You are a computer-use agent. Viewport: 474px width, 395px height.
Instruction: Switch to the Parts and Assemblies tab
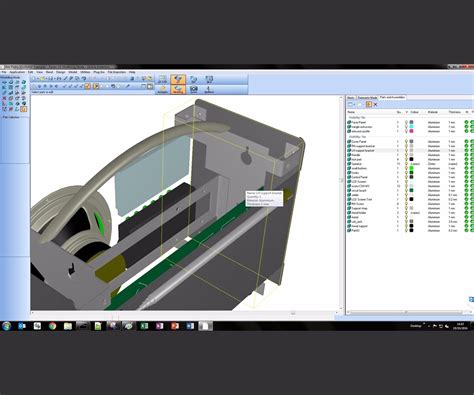click(x=392, y=97)
